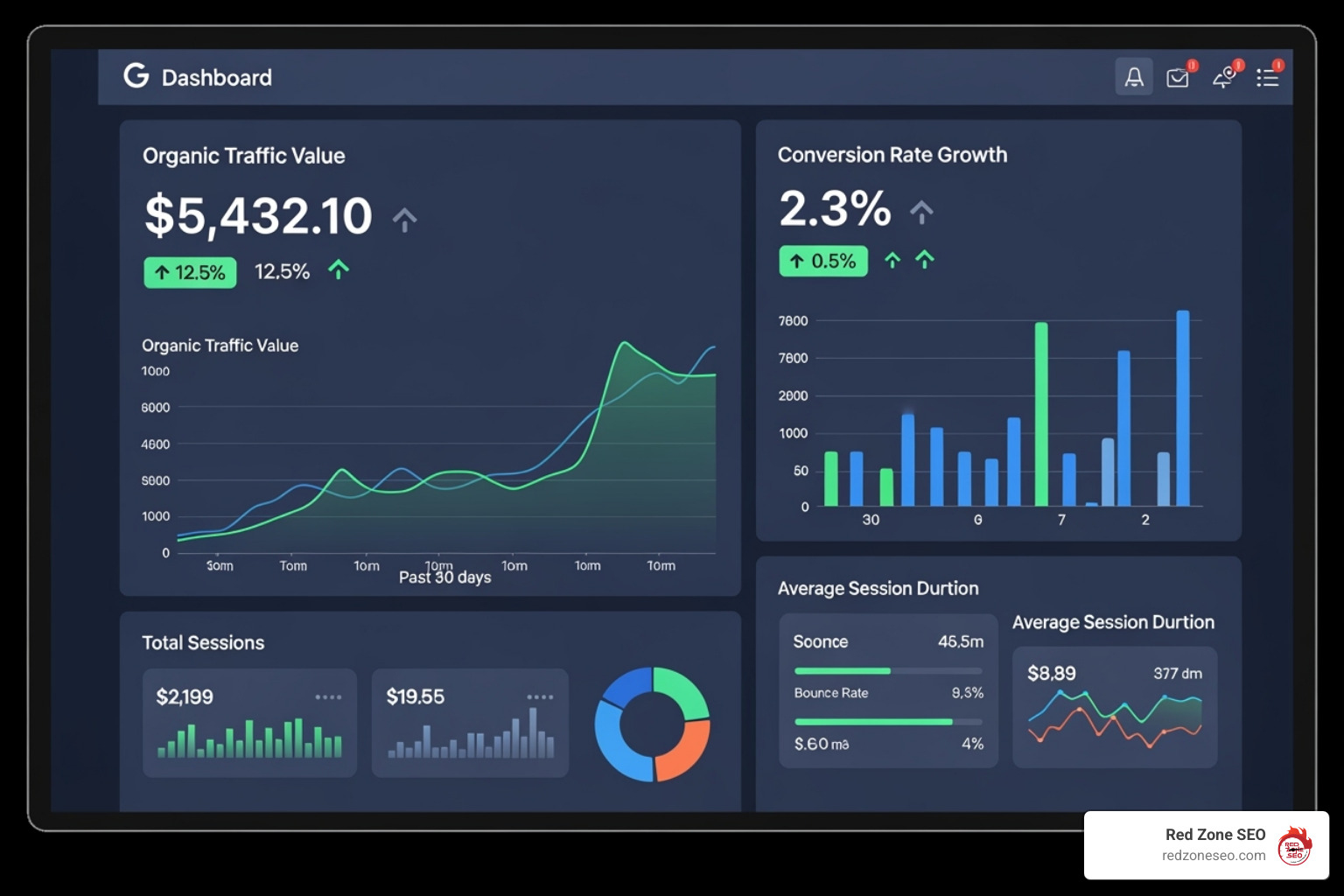
Task: Click the second green arrow after 0.5% badge
Action: coord(925,259)
